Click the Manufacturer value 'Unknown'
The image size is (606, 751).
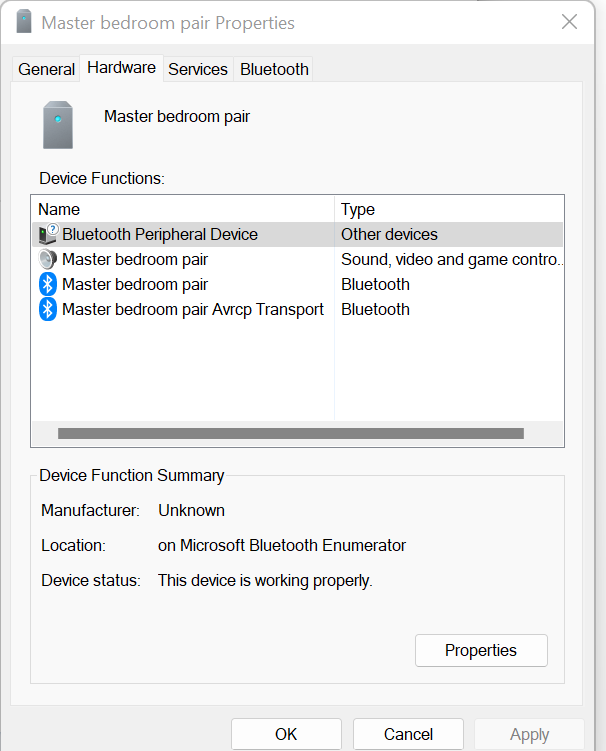tap(191, 511)
